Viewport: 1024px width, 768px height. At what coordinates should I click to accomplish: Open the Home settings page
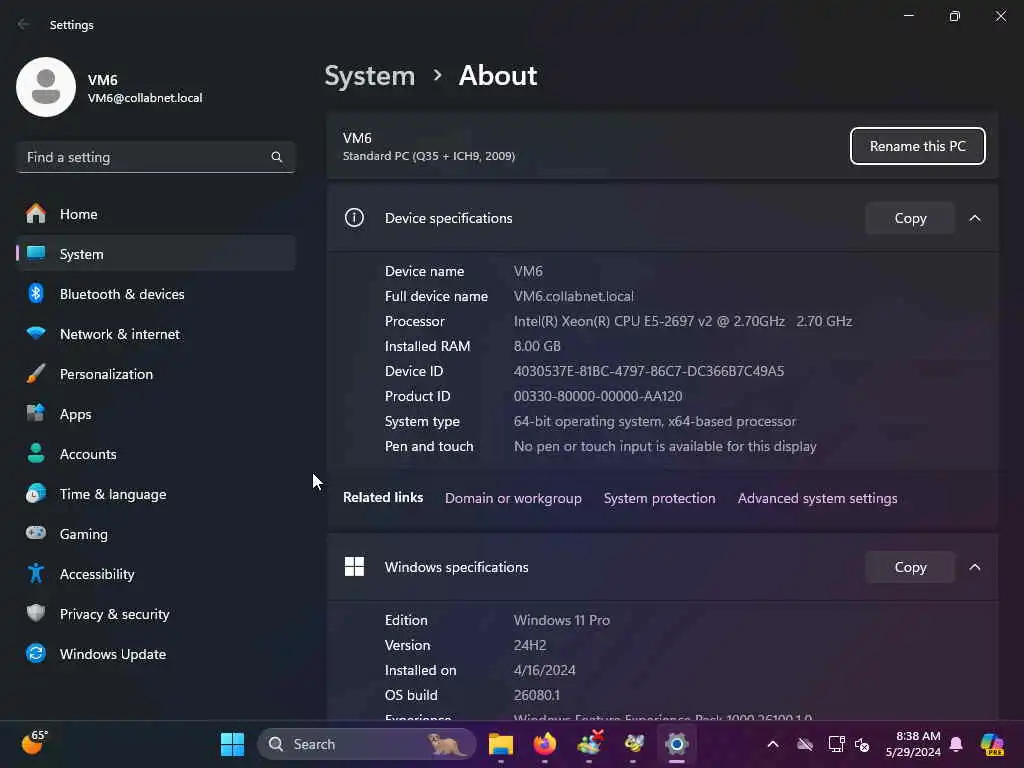(x=155, y=214)
